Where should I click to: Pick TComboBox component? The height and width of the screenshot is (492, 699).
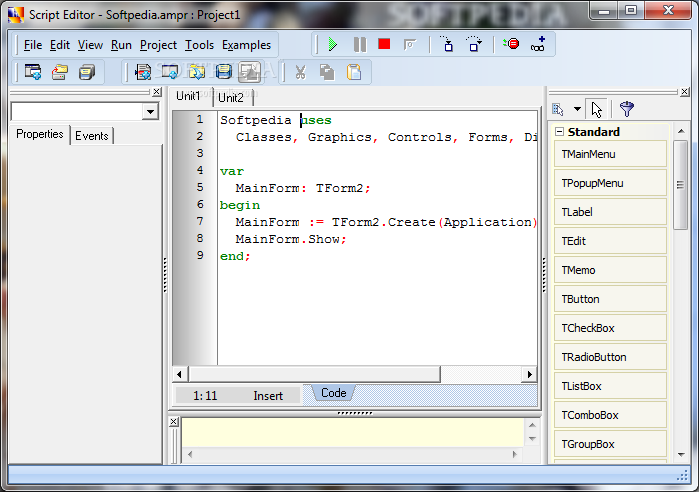tap(610, 415)
